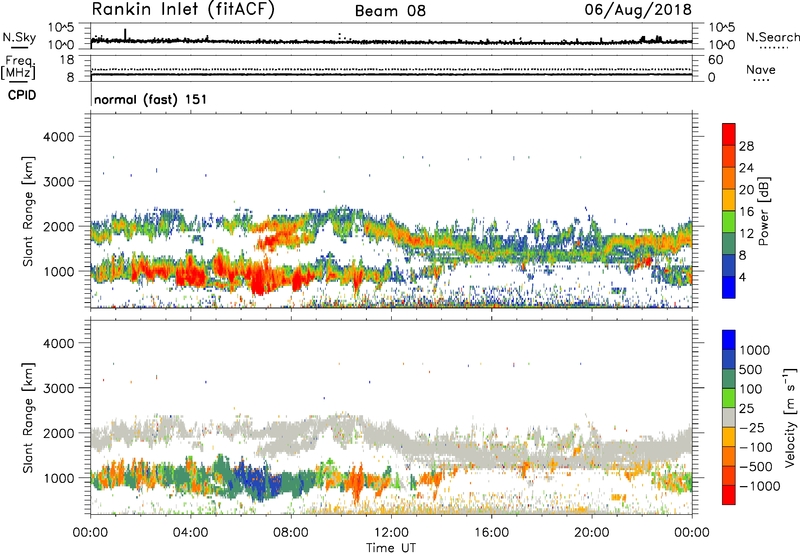The height and width of the screenshot is (554, 800).
Task: Click the '12' label on Power colorbar
Action: [746, 234]
